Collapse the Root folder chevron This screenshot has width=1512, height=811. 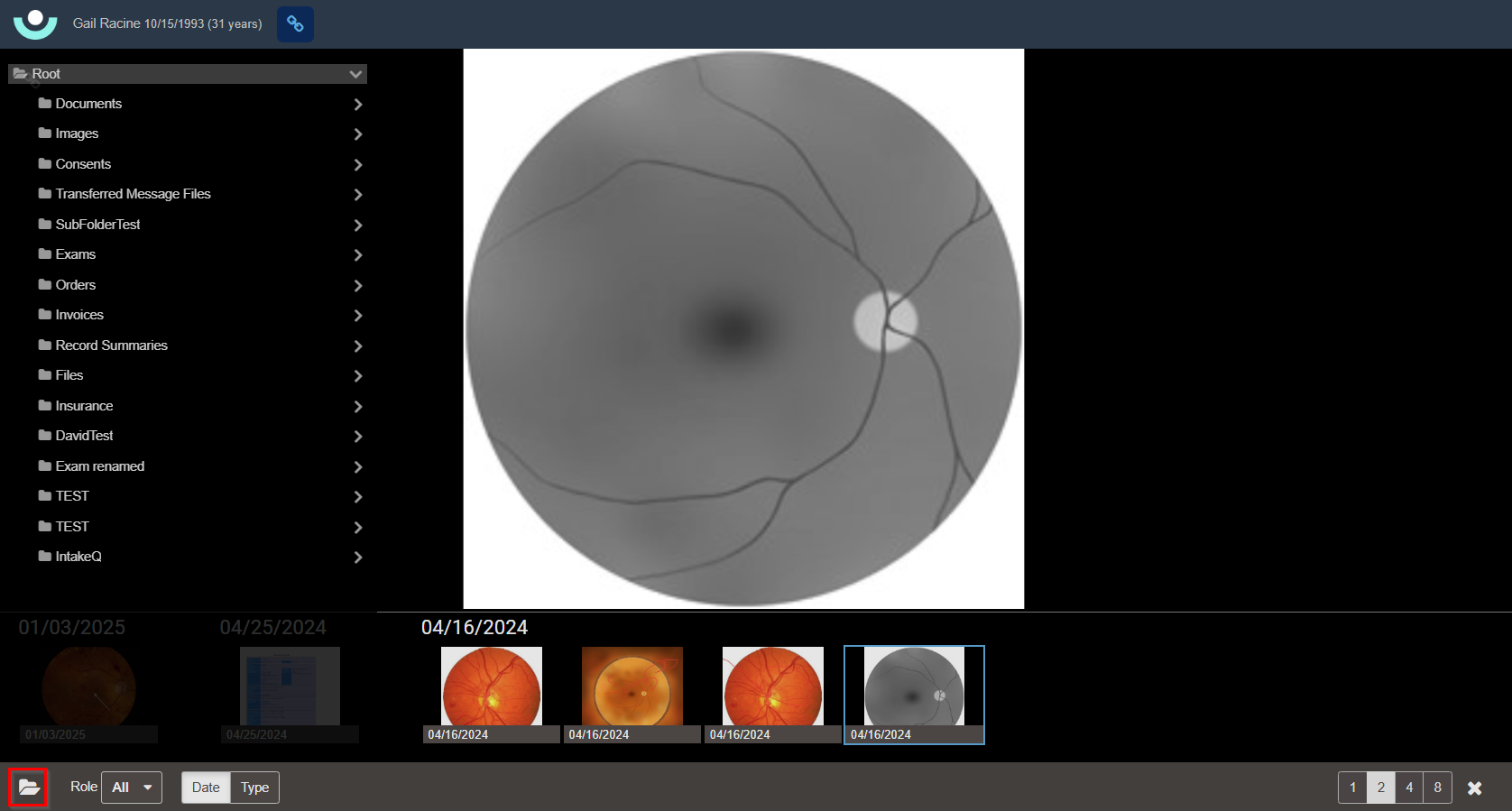point(355,74)
